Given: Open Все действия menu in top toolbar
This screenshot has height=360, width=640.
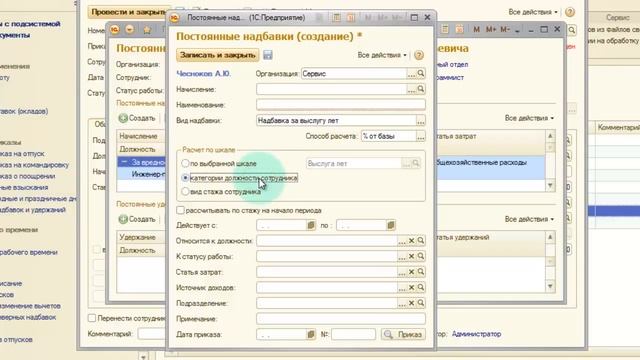Looking at the screenshot, I should (x=533, y=12).
